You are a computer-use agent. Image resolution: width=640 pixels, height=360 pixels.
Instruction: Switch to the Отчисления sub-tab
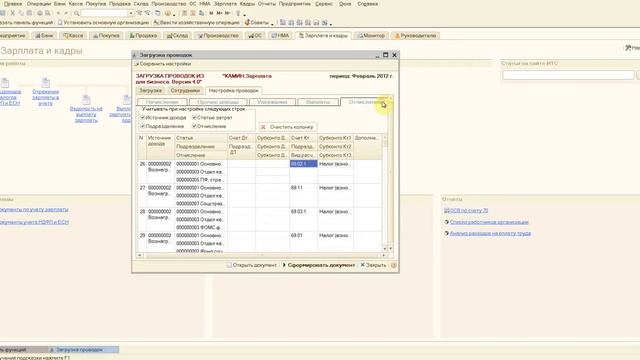pyautogui.click(x=364, y=102)
